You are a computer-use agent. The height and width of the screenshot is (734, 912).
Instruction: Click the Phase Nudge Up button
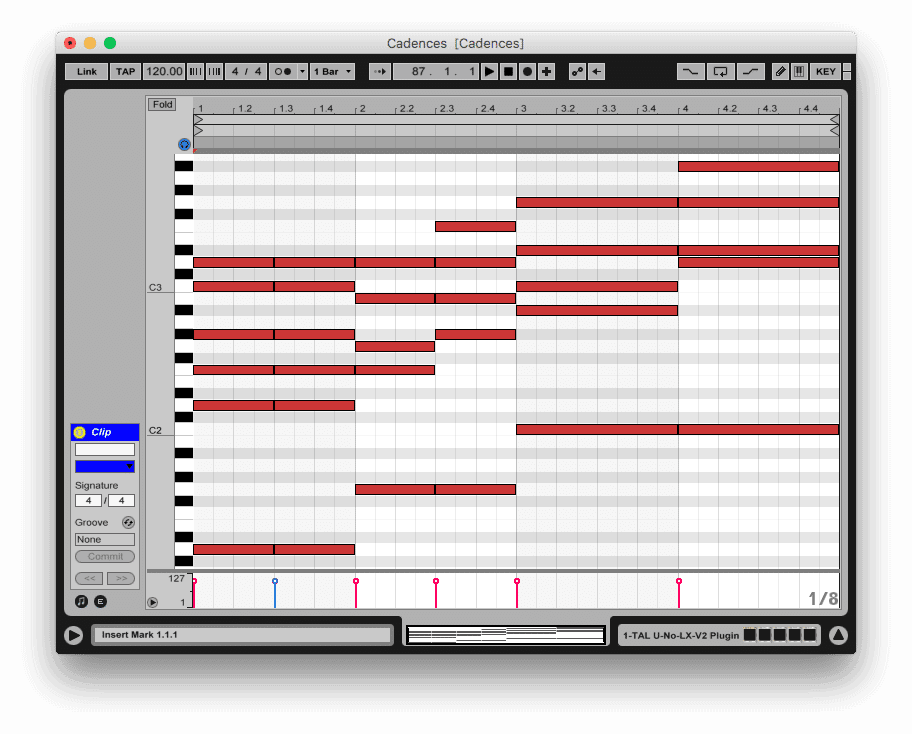click(x=214, y=72)
